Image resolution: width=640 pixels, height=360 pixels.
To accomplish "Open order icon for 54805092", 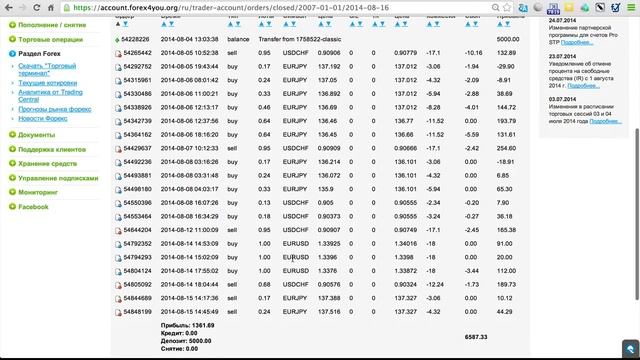I will 118,285.
